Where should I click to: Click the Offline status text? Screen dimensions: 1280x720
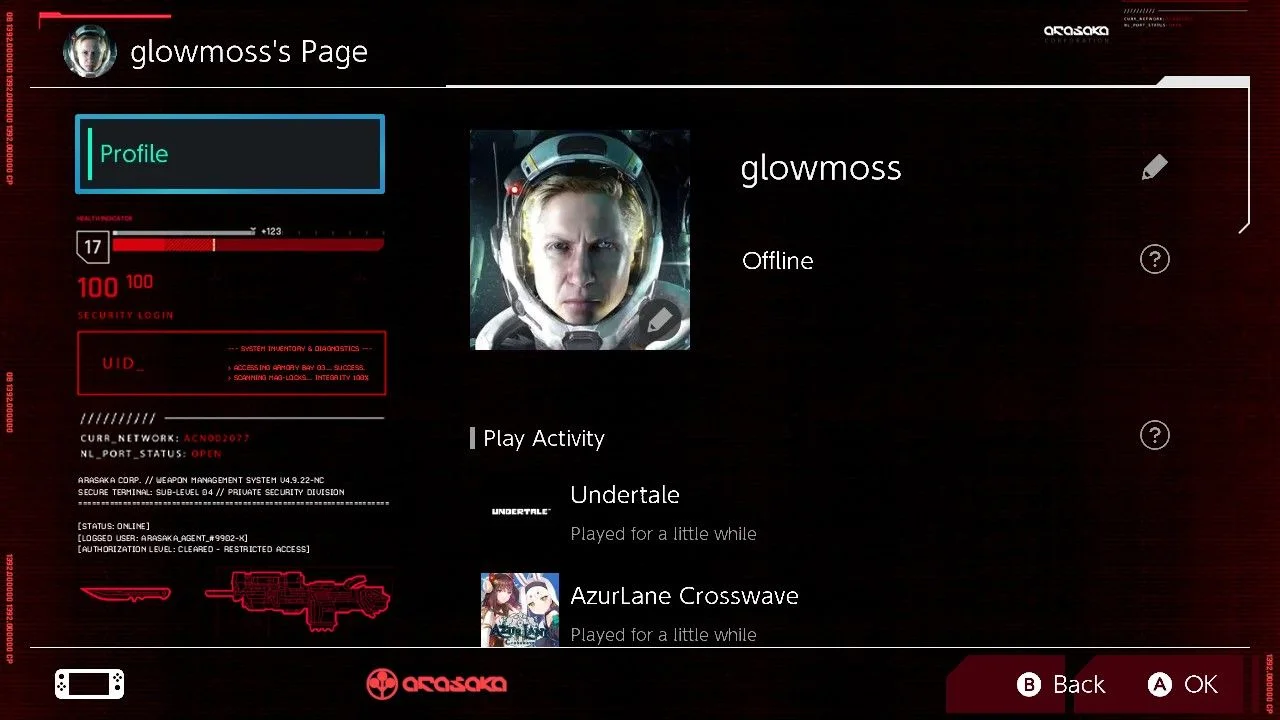tap(777, 261)
